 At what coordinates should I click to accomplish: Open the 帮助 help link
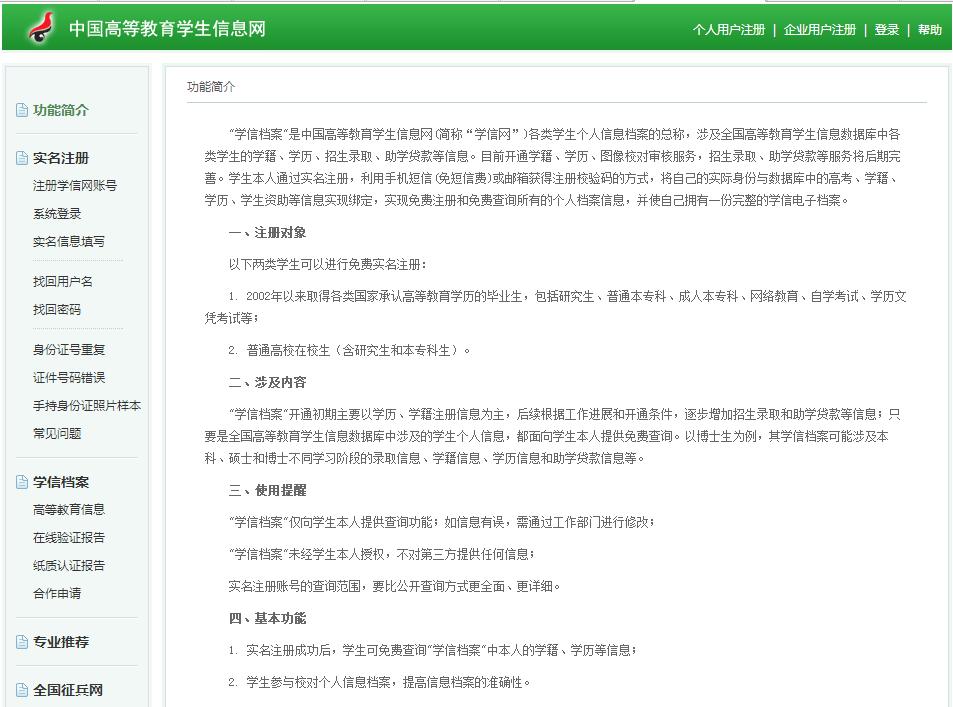[929, 30]
